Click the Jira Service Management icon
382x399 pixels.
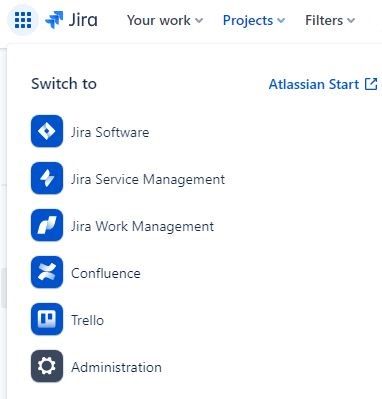click(47, 178)
